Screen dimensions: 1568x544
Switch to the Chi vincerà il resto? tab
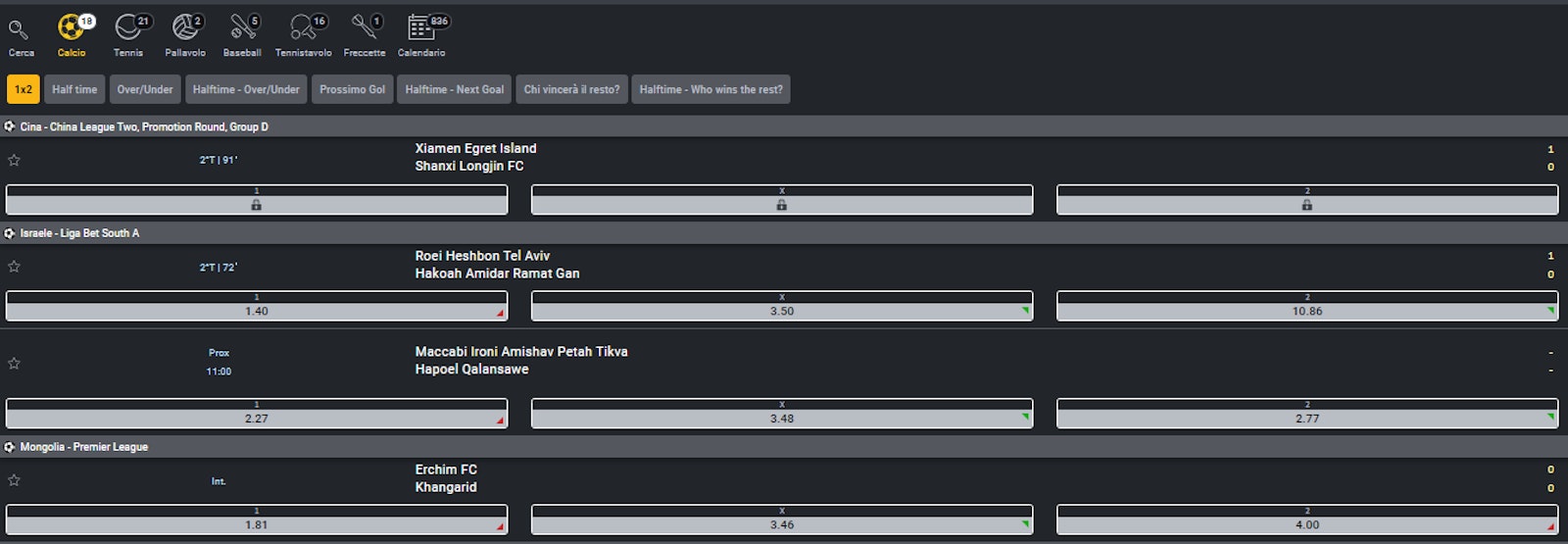coord(572,89)
